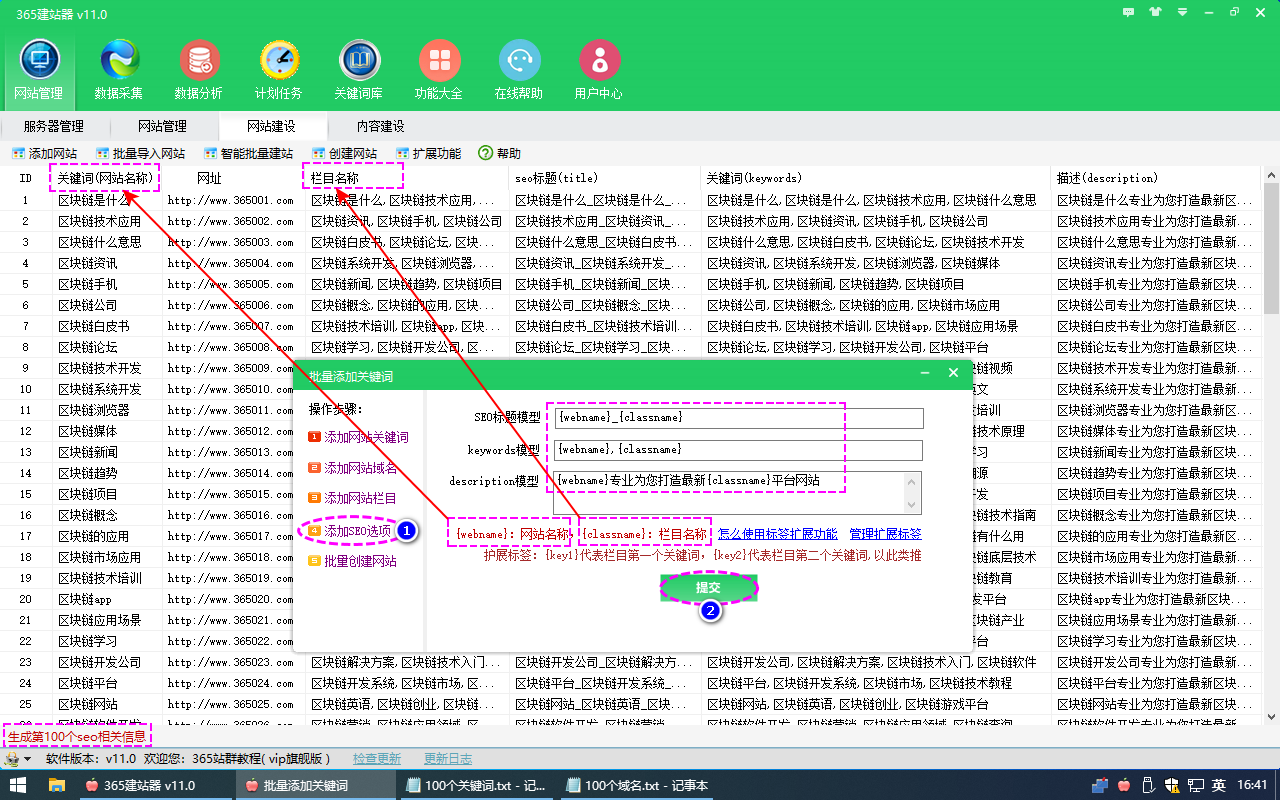Viewport: 1280px width, 800px height.
Task: Click 英 input method indicator in tray
Action: pyautogui.click(x=1219, y=785)
